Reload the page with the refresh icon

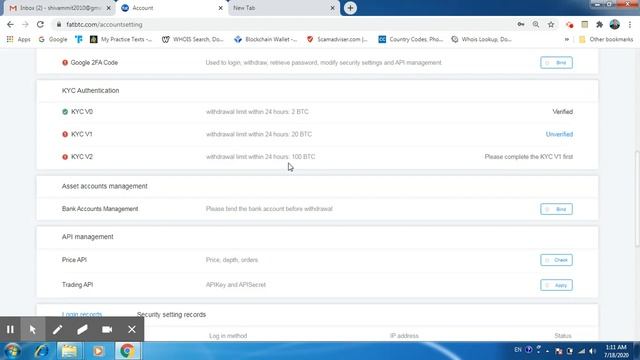pyautogui.click(x=40, y=24)
